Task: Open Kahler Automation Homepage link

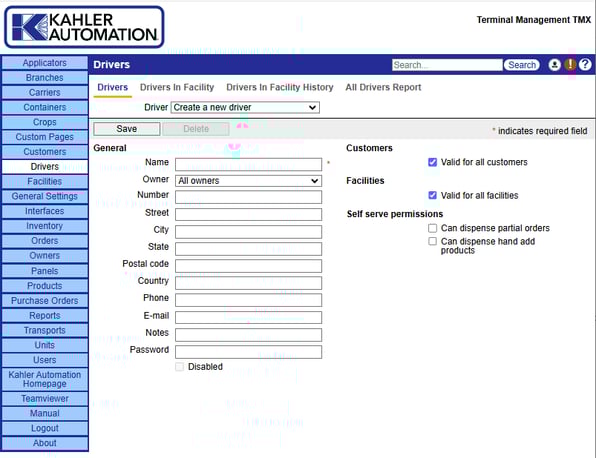Action: (x=44, y=379)
